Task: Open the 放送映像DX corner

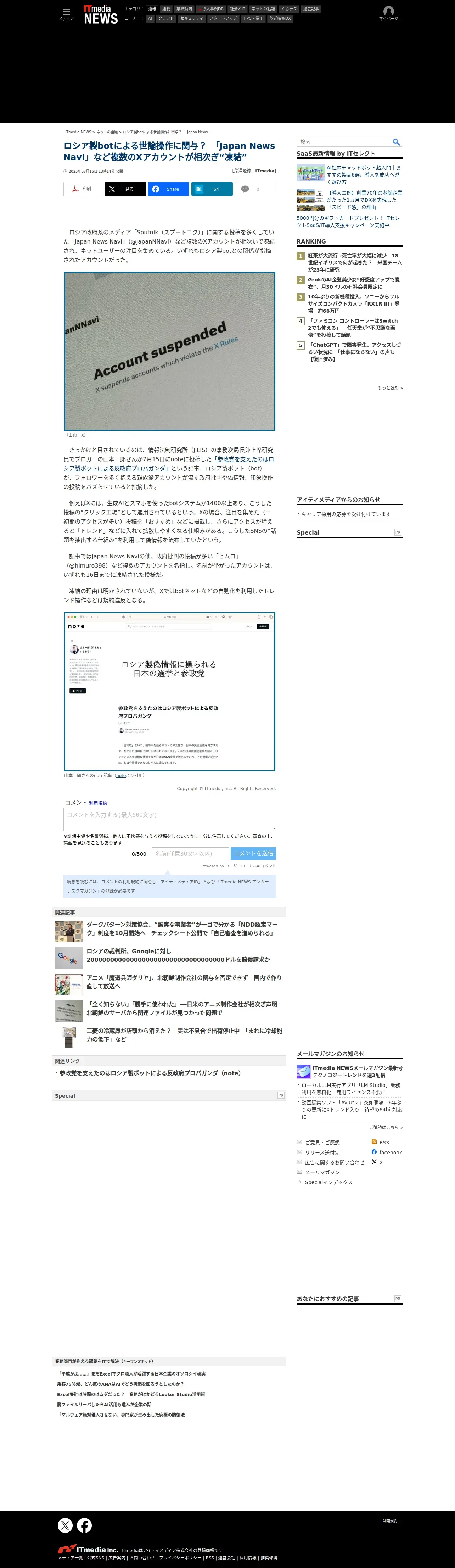Action: [x=280, y=18]
